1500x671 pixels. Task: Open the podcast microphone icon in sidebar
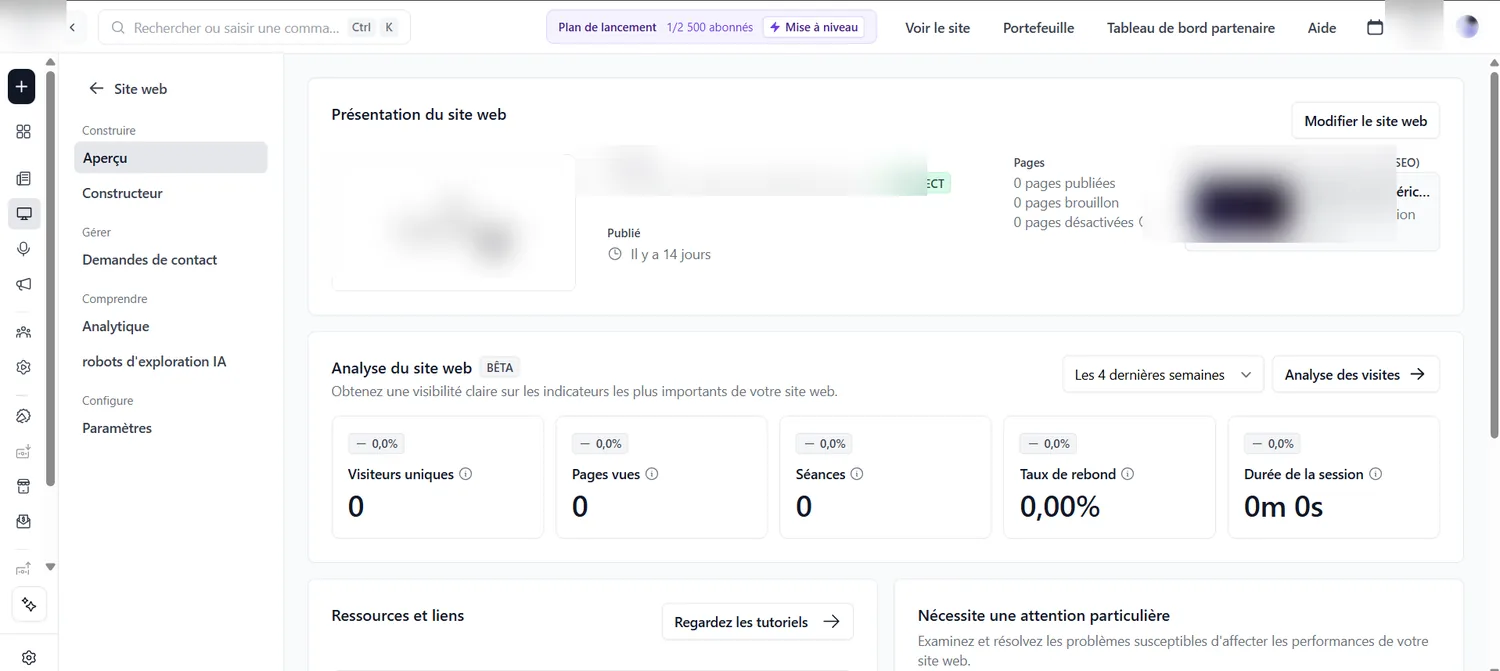point(24,249)
